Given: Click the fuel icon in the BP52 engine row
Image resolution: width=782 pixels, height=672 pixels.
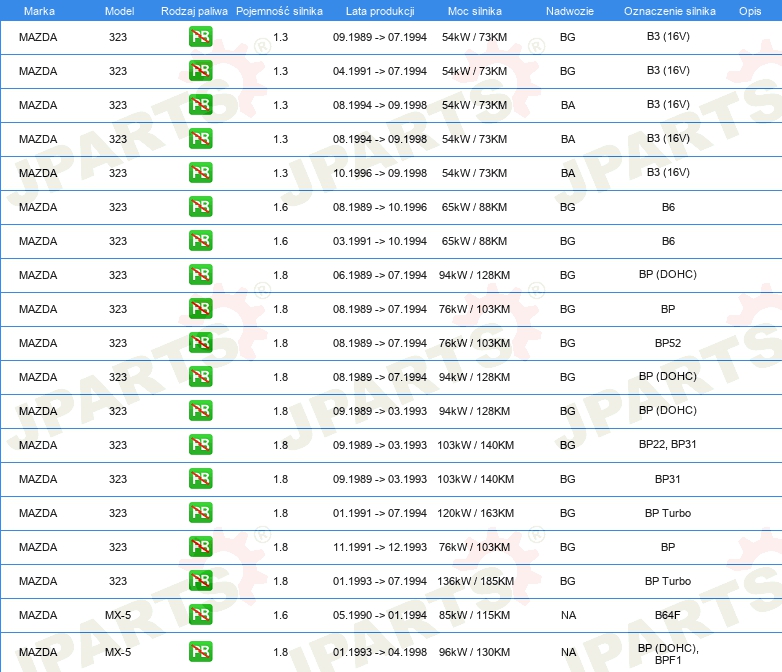Looking at the screenshot, I should pos(200,342).
